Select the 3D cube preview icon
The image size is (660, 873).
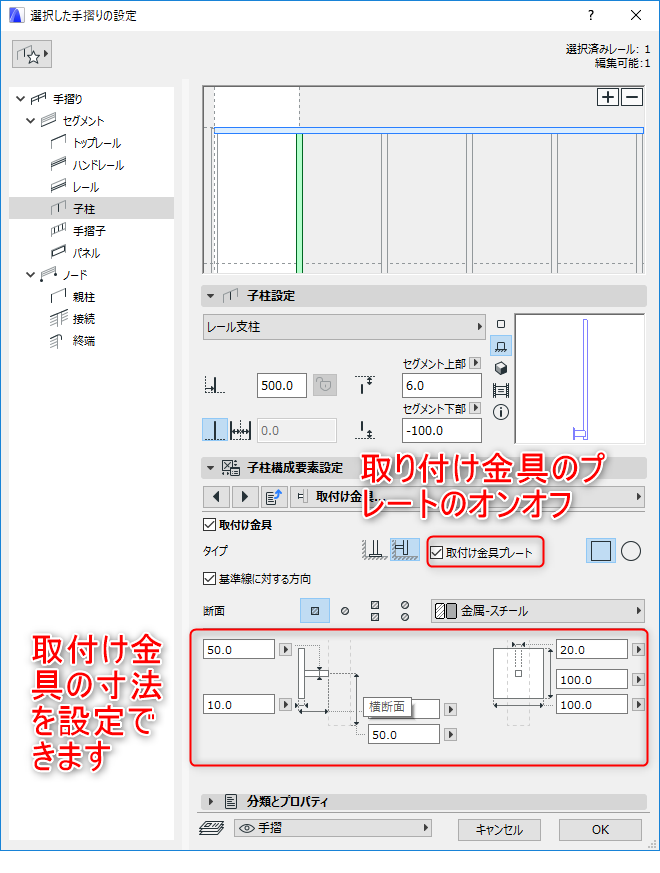pyautogui.click(x=501, y=368)
